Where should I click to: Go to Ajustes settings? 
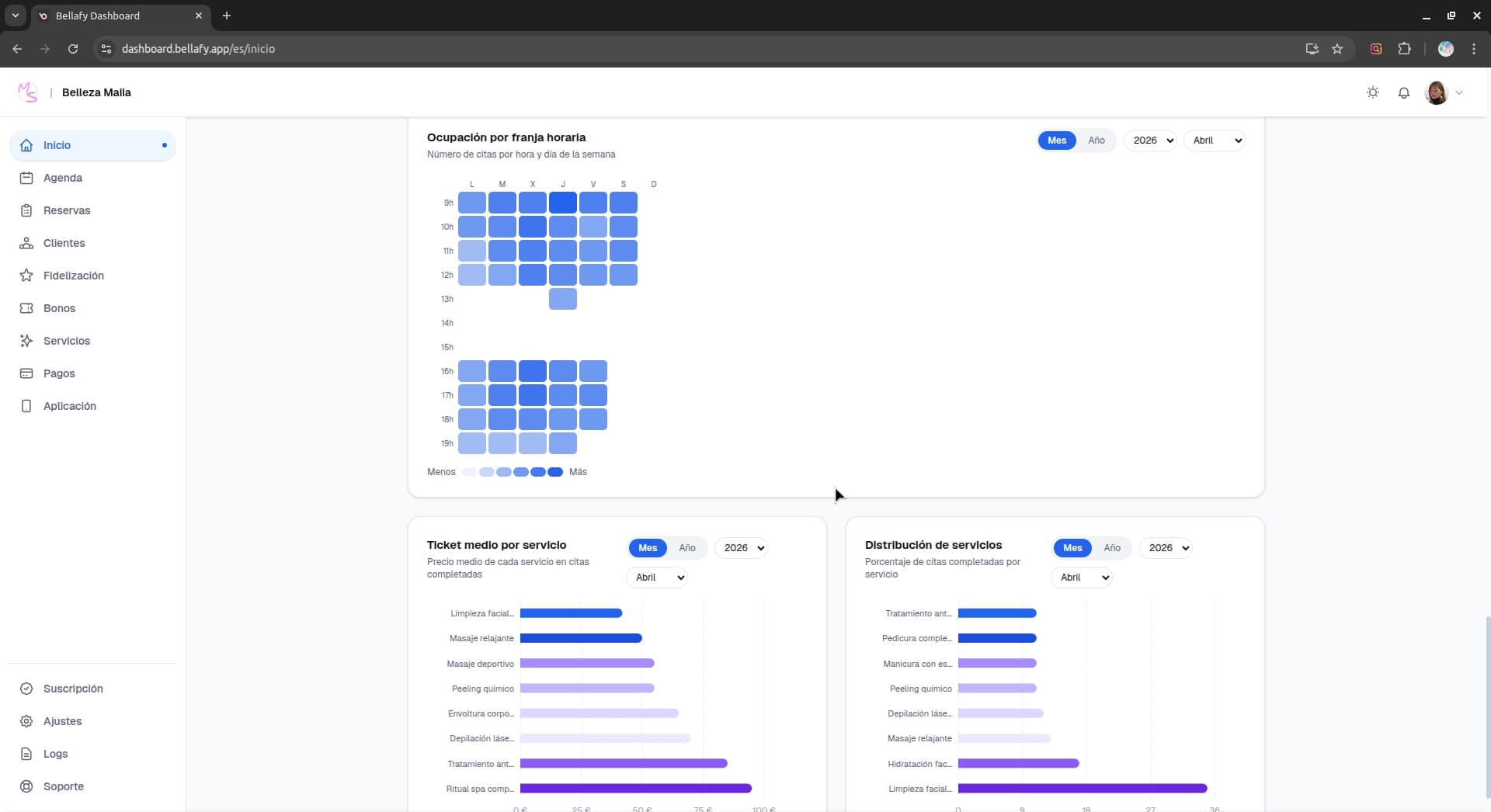click(x=63, y=721)
